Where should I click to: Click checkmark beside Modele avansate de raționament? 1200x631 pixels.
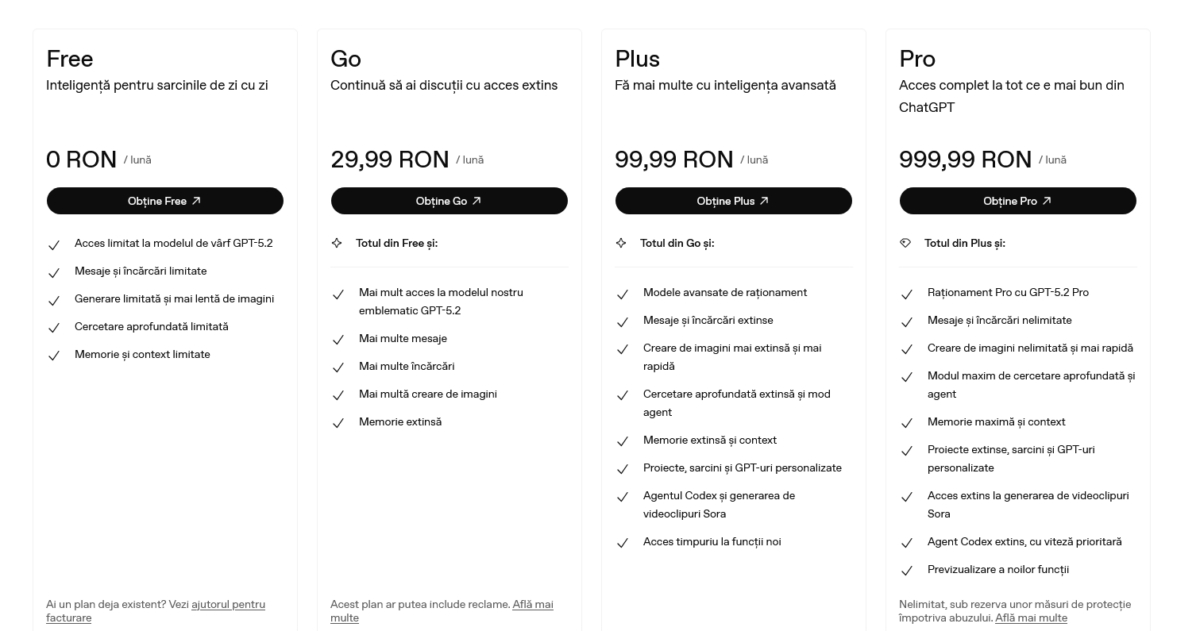point(622,293)
